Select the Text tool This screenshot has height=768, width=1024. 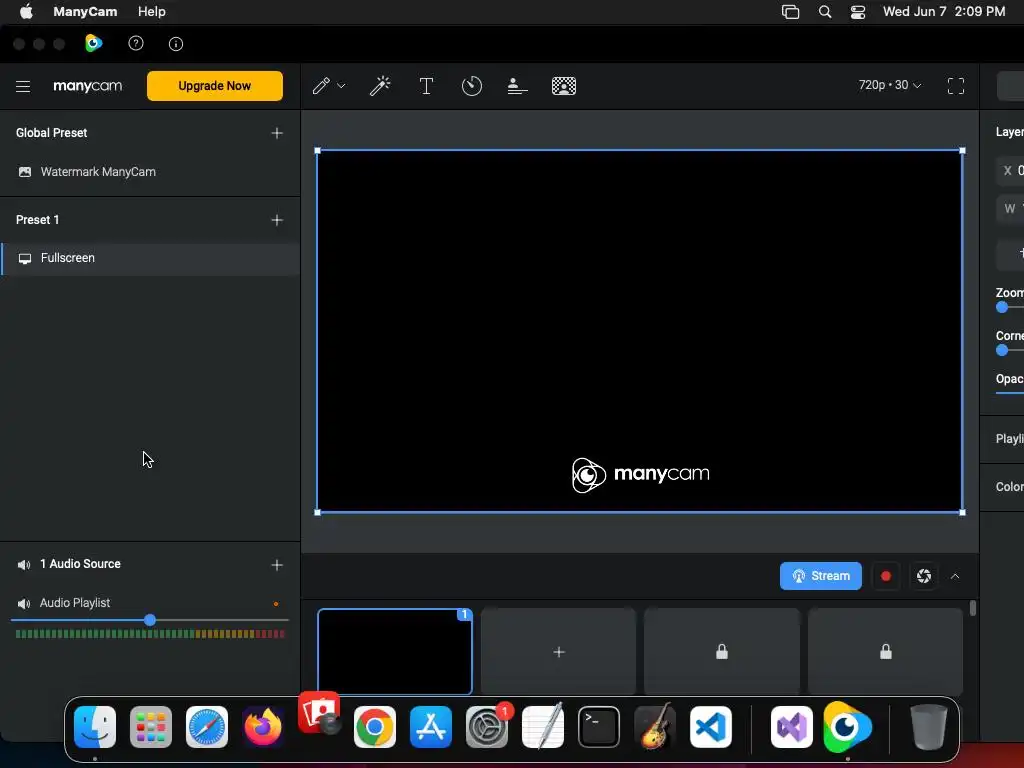pos(426,86)
